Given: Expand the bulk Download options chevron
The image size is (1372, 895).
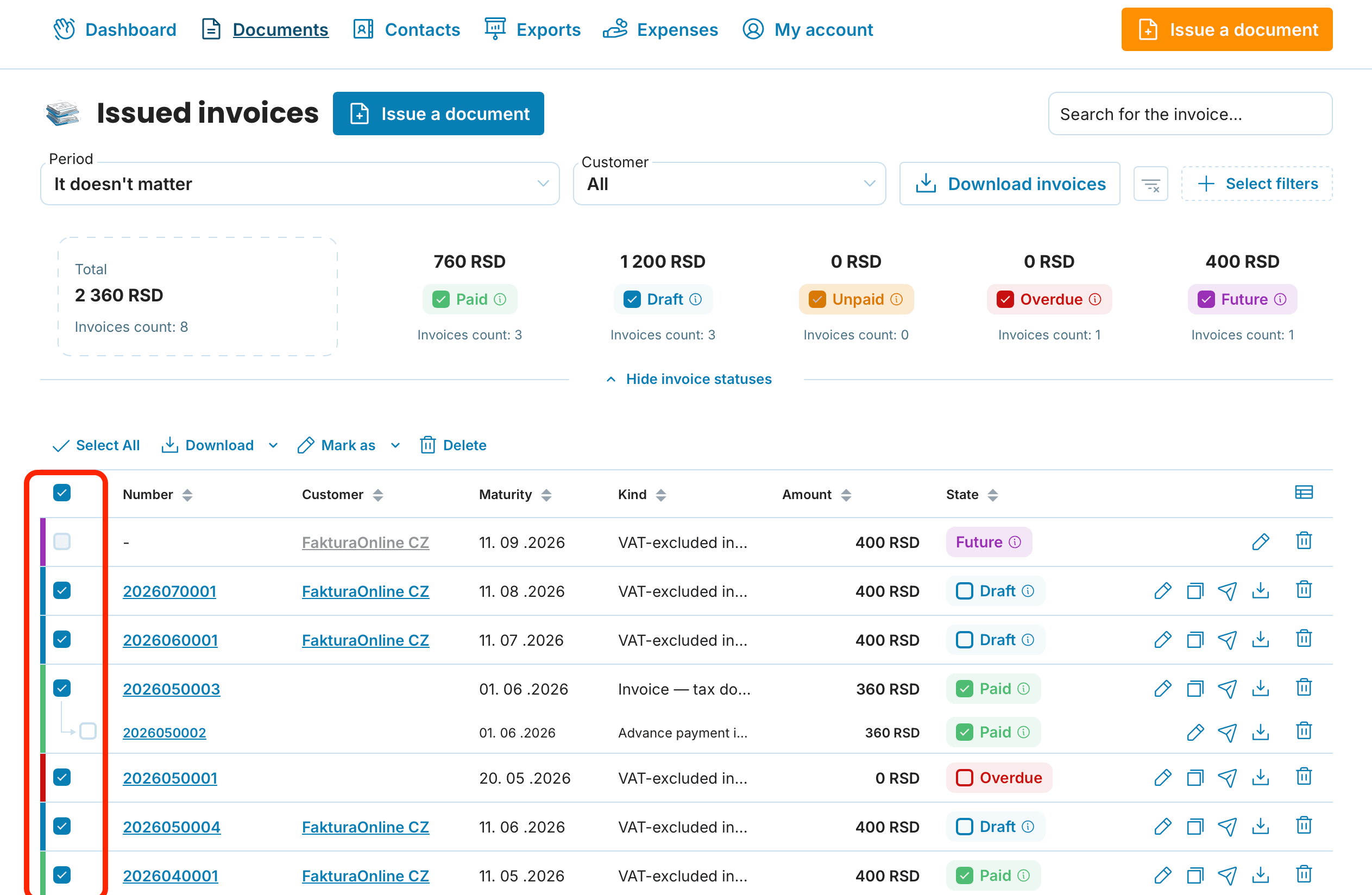Looking at the screenshot, I should pyautogui.click(x=274, y=445).
